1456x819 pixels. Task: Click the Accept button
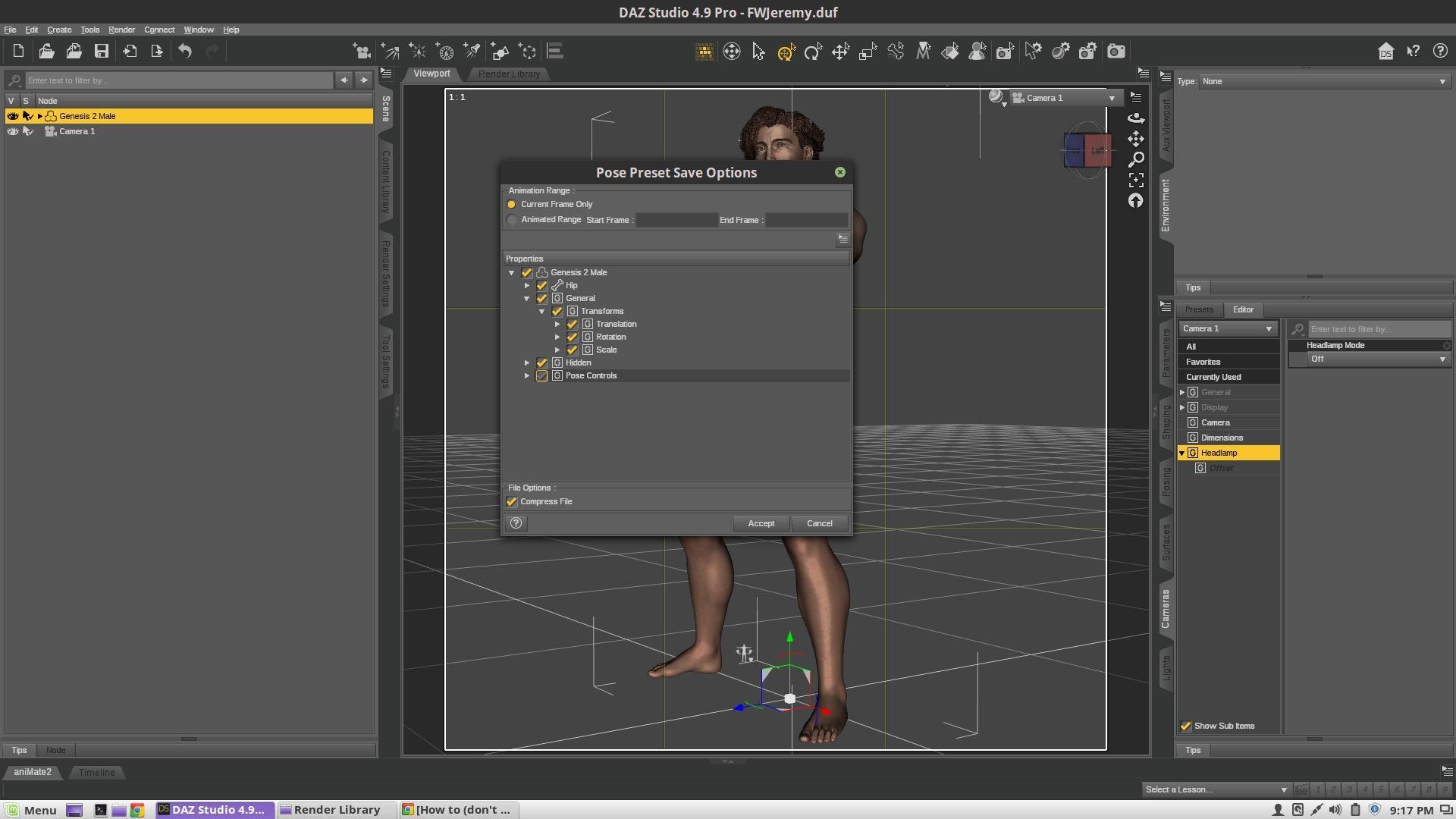pos(761,524)
